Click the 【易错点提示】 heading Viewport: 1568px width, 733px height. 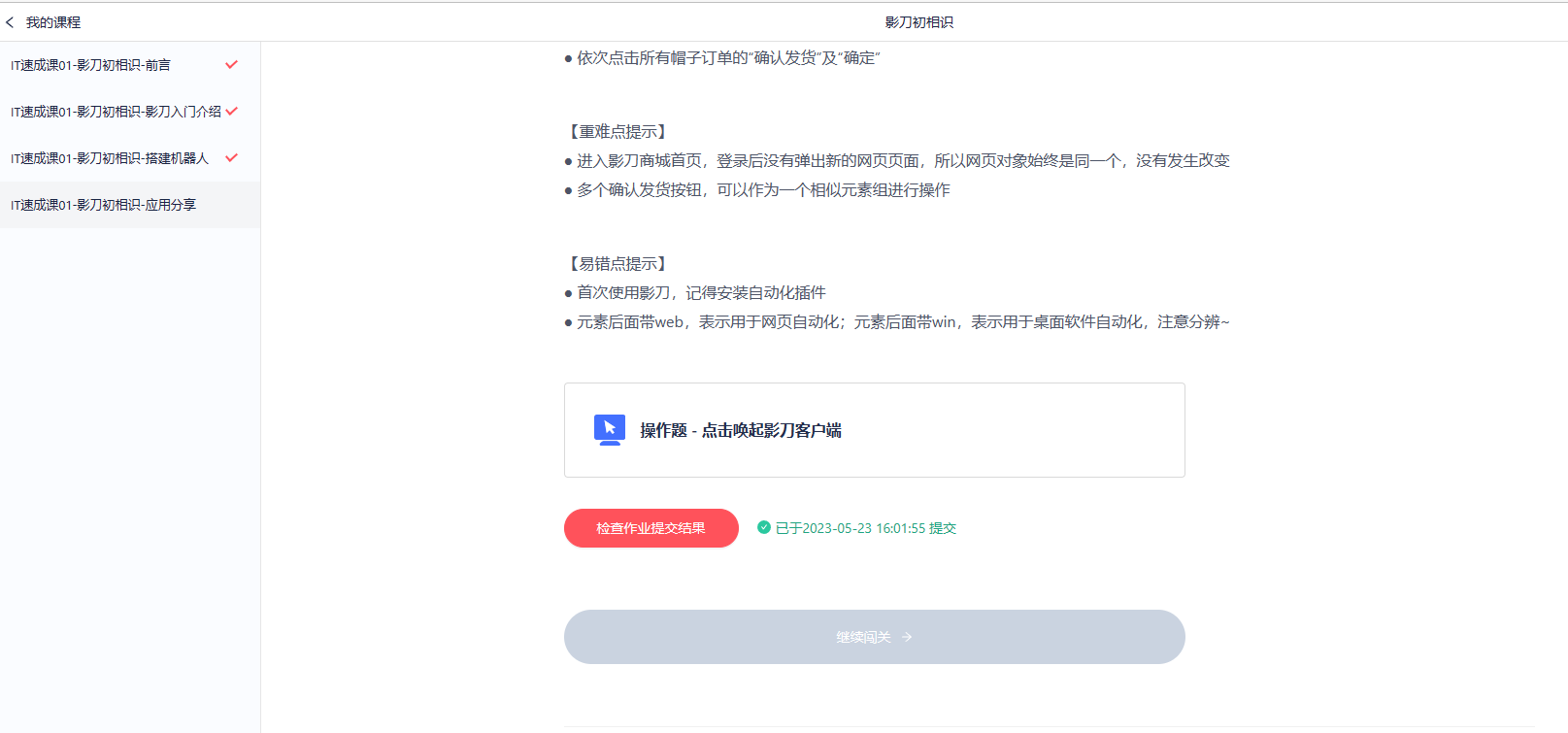617,264
